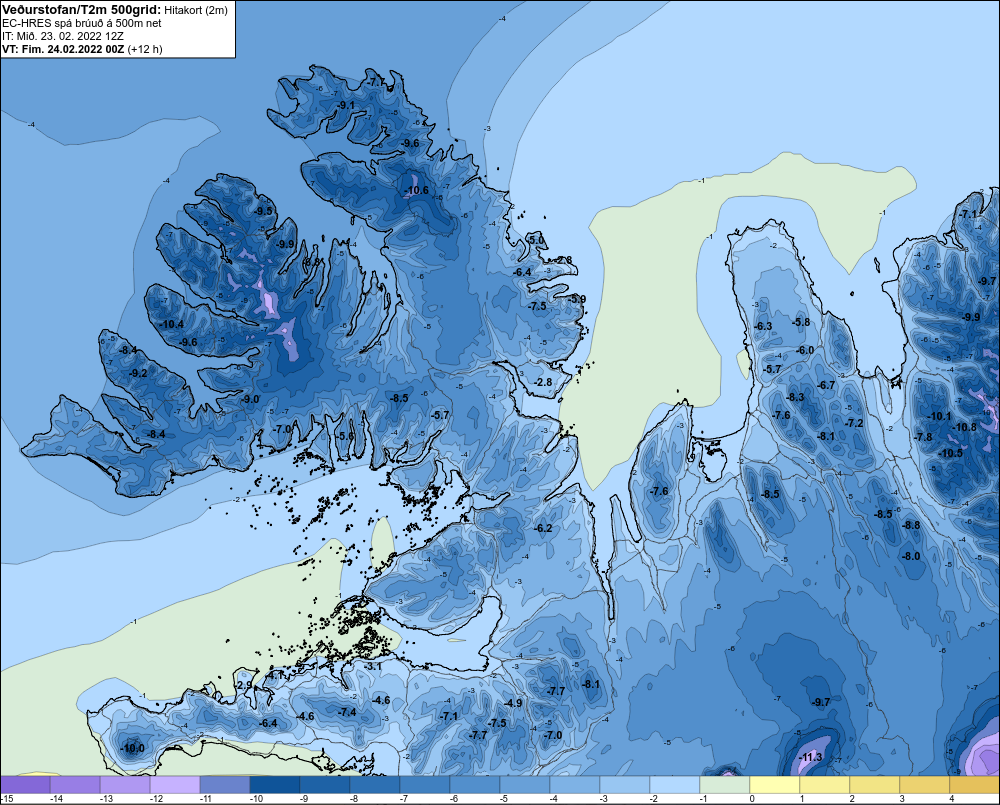The width and height of the screenshot is (1000, 805).
Task: Click the '-4.1' temperature label
Action: [x=276, y=675]
